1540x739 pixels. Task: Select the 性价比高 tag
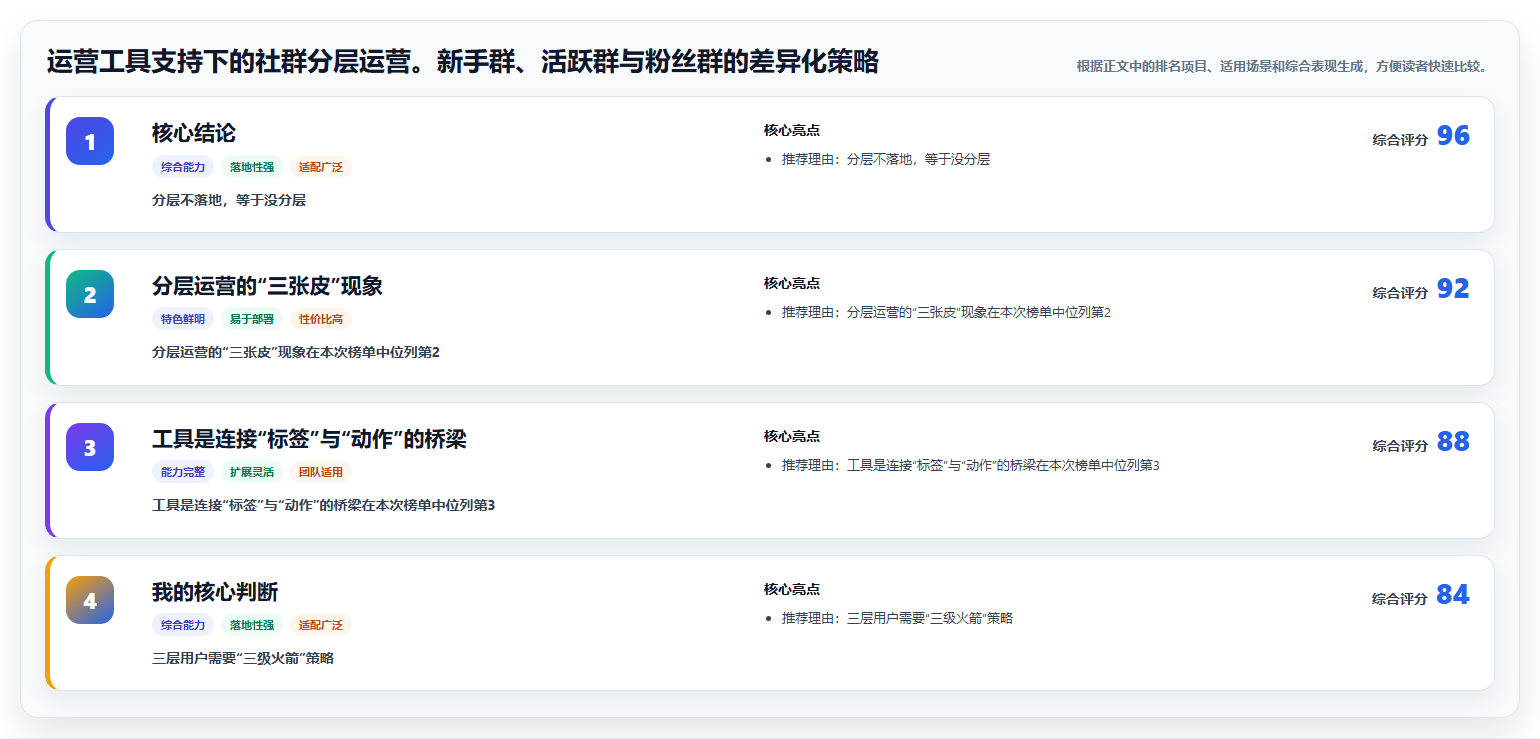321,319
